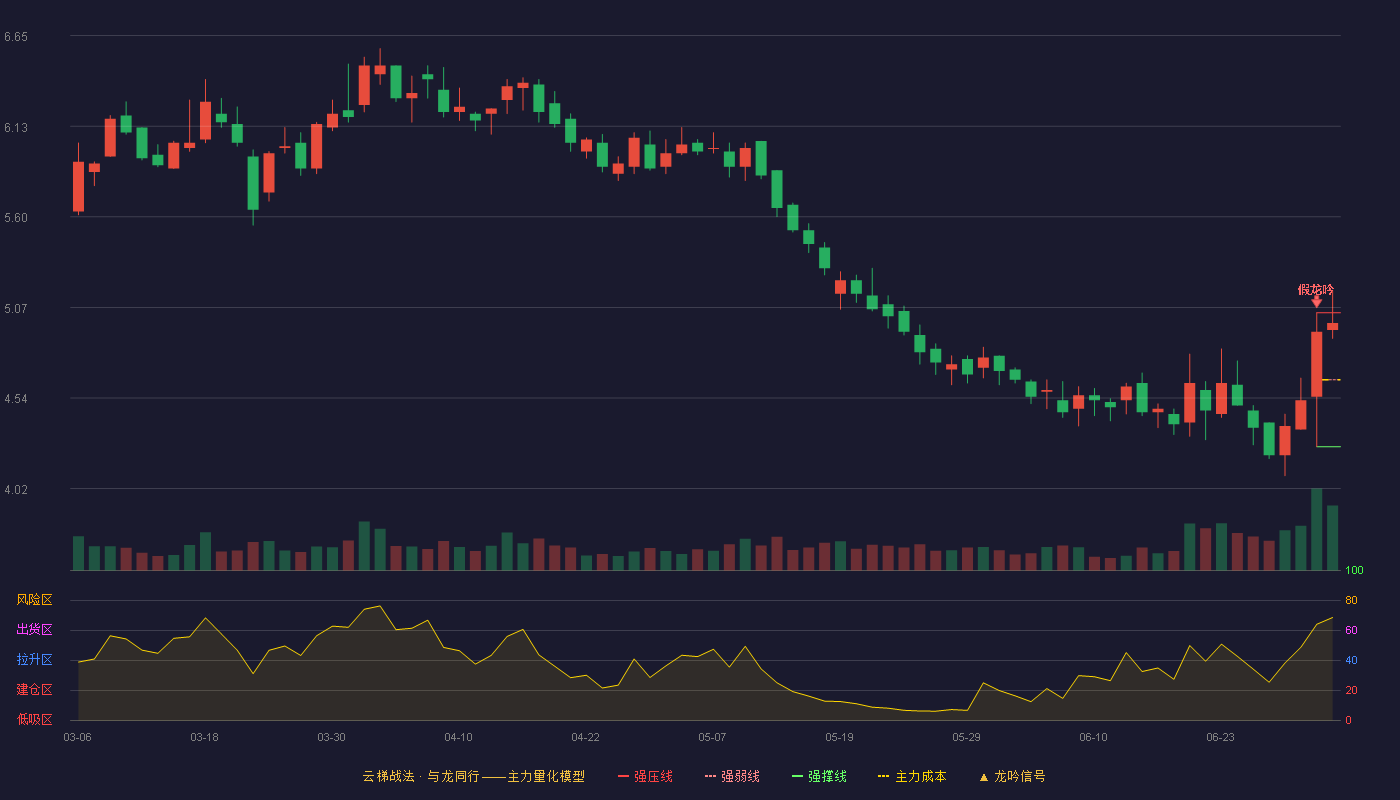
Task: Click the 4.54 price axis label
Action: pyautogui.click(x=16, y=399)
